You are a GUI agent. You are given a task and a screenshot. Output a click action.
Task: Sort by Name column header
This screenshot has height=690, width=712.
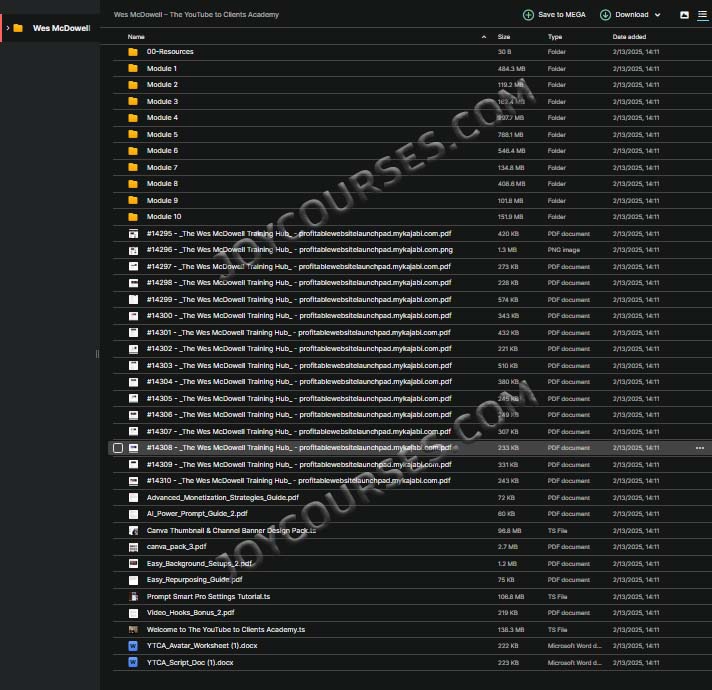(x=136, y=37)
